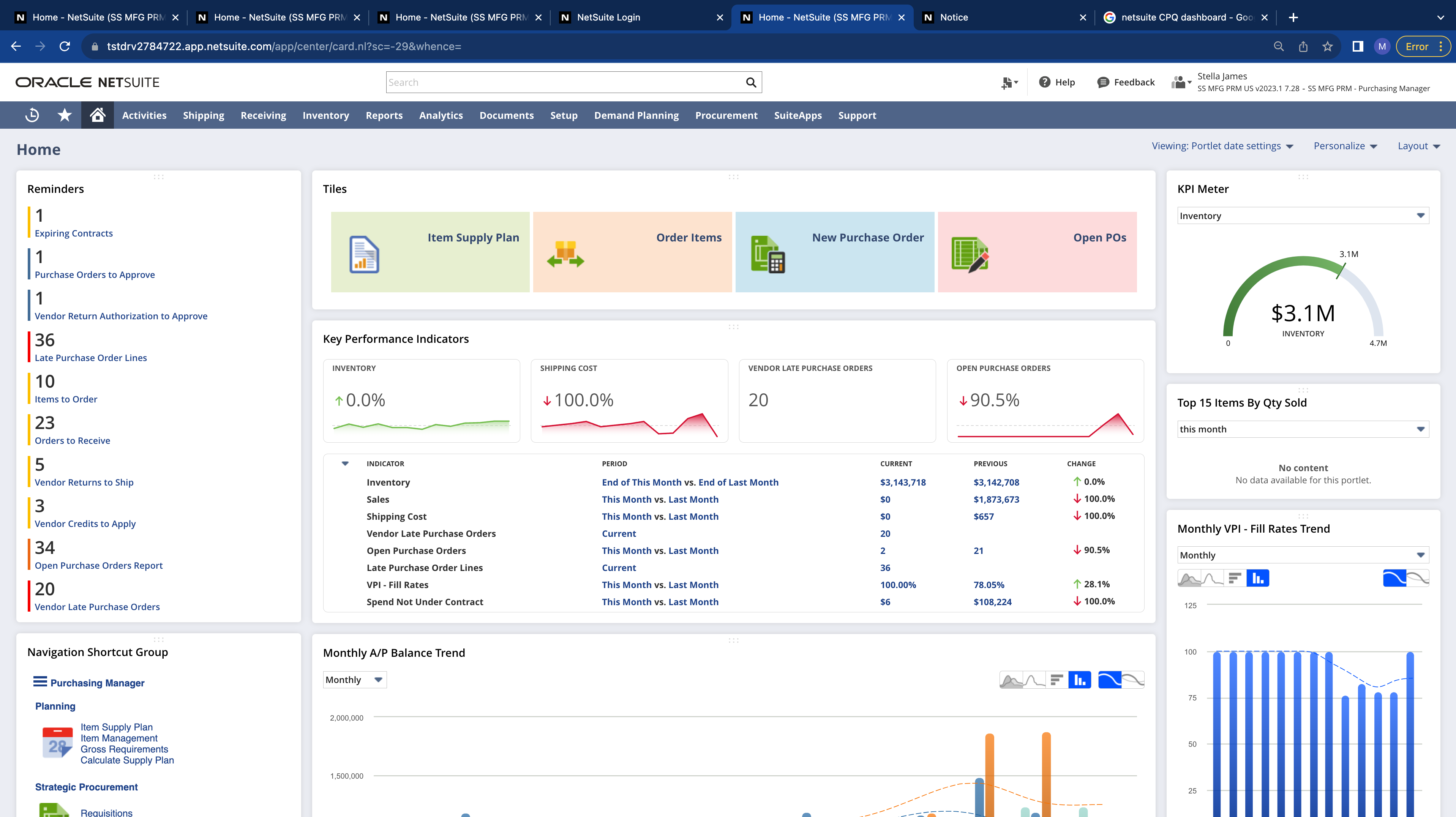Switch A/P Balance Trend to column chart
The width and height of the screenshot is (1456, 817).
[1080, 680]
